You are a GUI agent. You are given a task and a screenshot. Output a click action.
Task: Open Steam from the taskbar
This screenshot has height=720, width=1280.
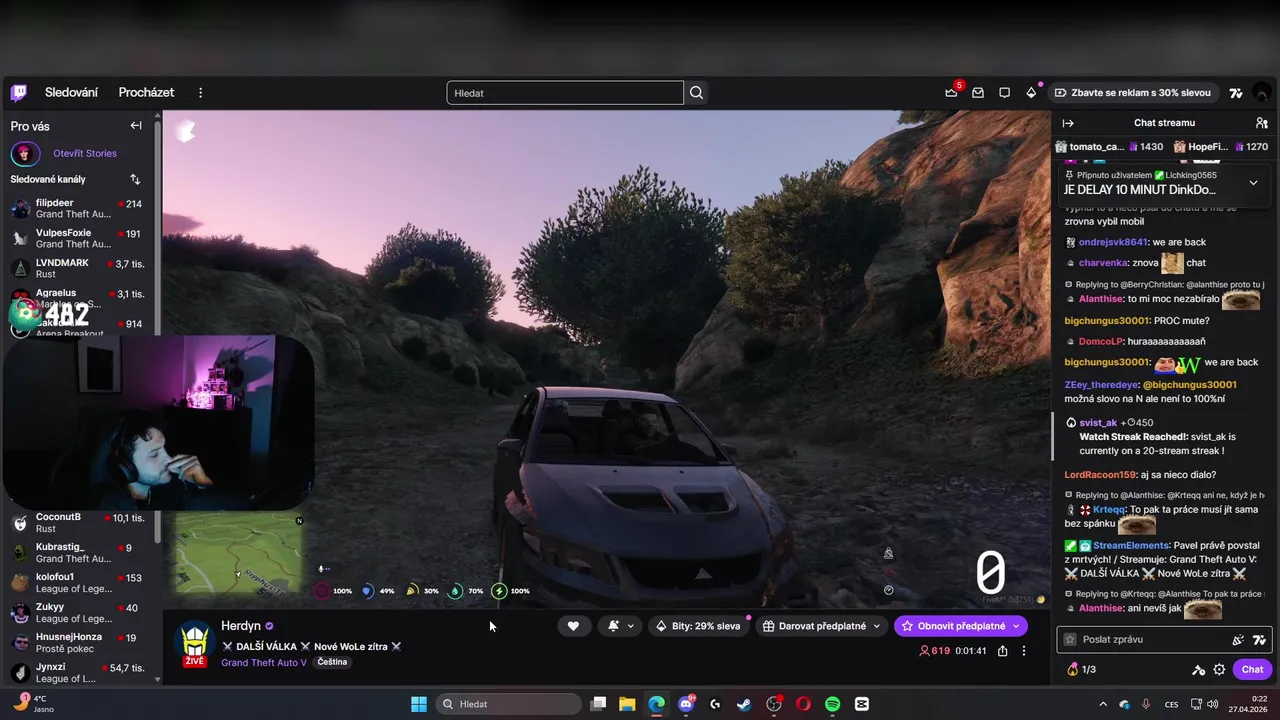[x=744, y=704]
